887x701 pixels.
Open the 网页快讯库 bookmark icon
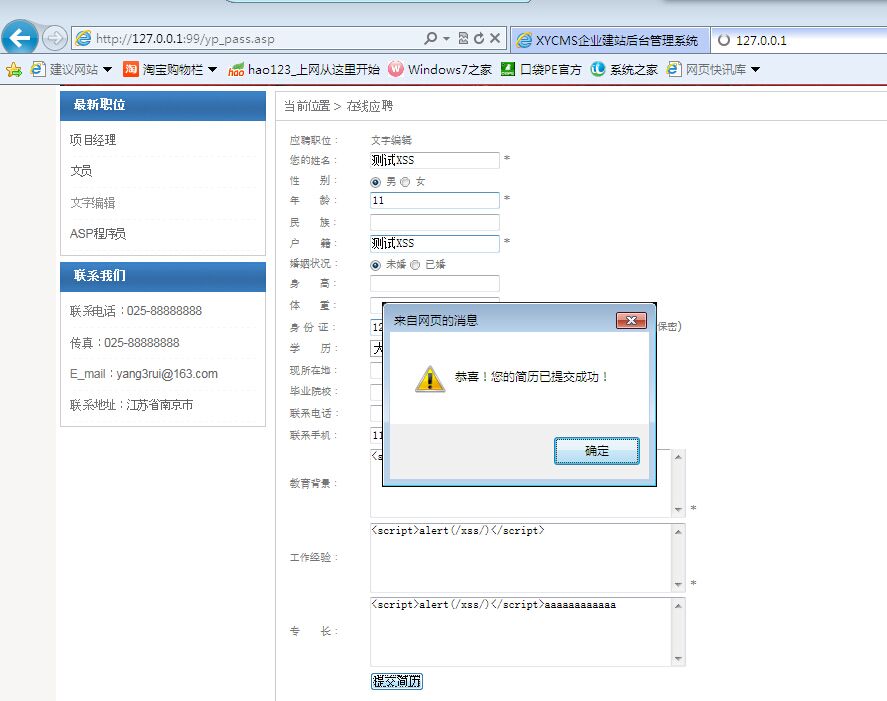point(674,69)
